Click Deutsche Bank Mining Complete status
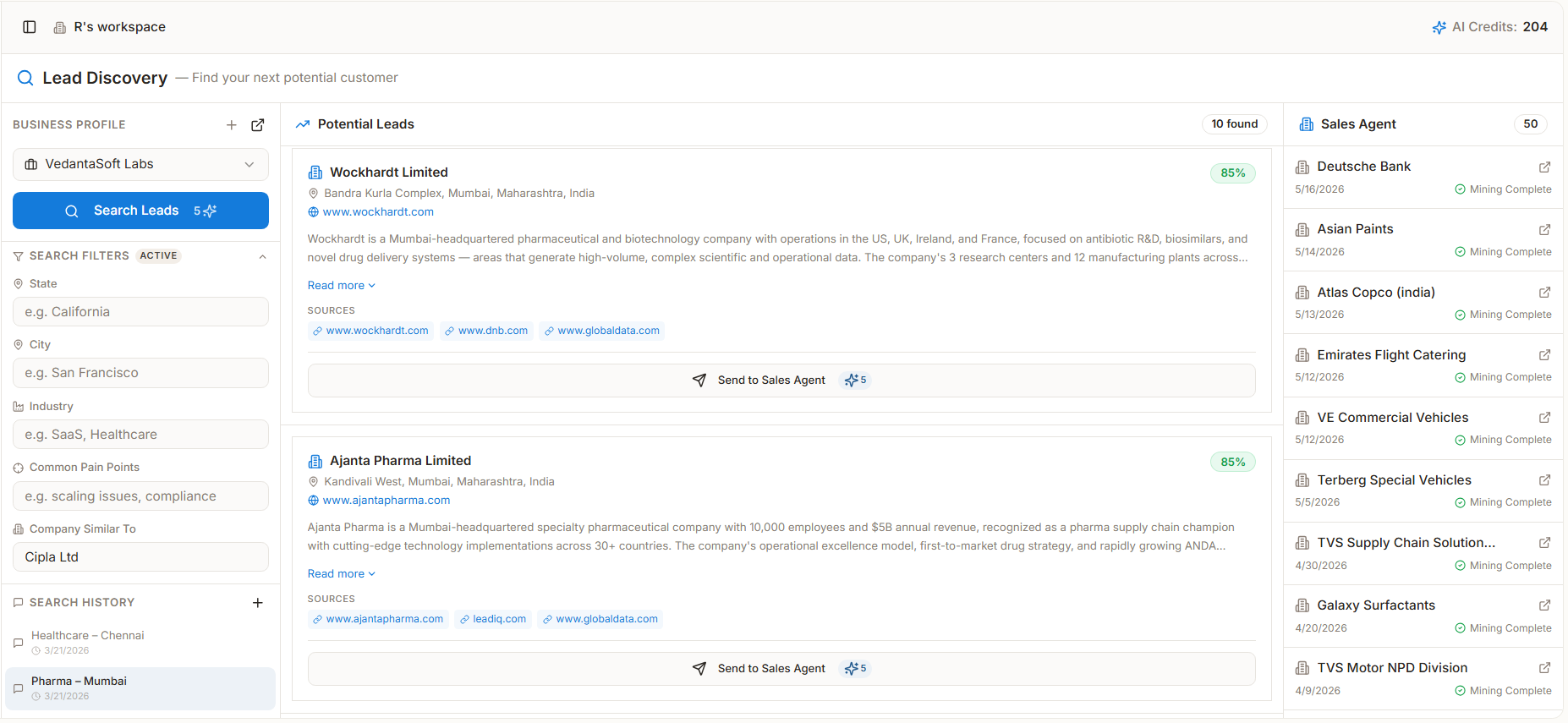This screenshot has height=723, width=1568. tap(1503, 189)
